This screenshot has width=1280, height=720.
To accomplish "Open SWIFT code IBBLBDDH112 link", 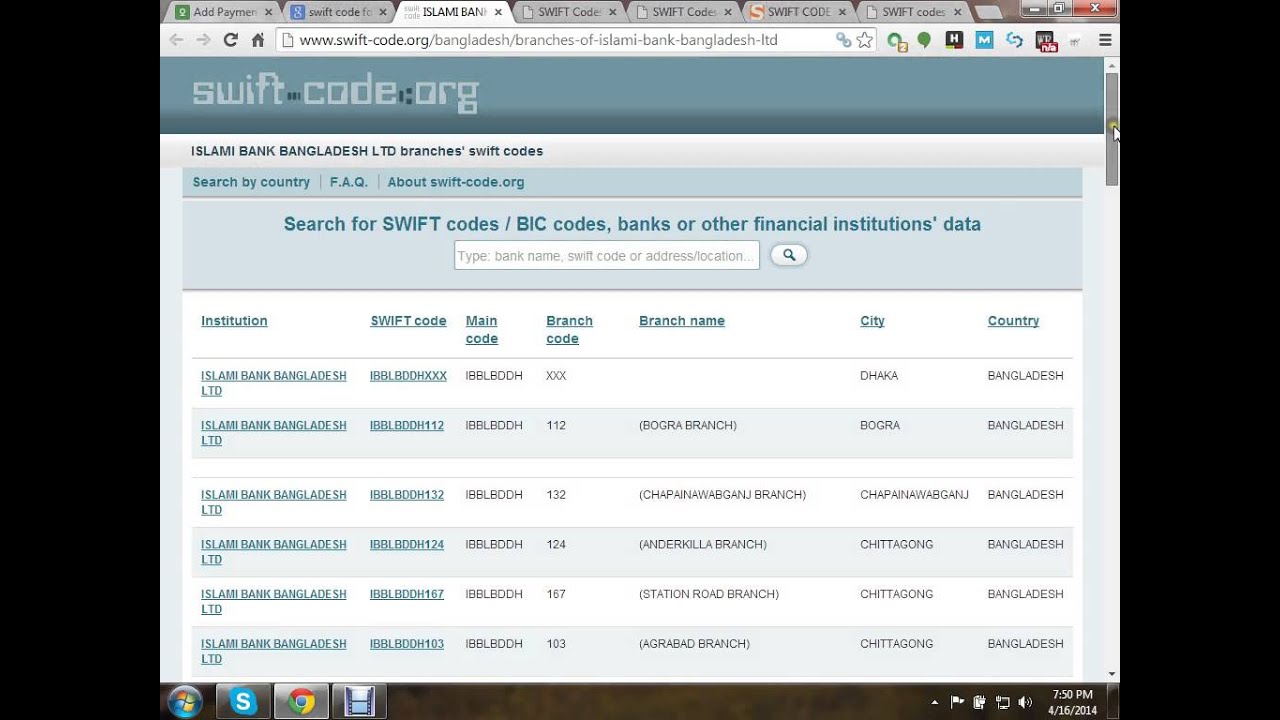I will point(407,426).
